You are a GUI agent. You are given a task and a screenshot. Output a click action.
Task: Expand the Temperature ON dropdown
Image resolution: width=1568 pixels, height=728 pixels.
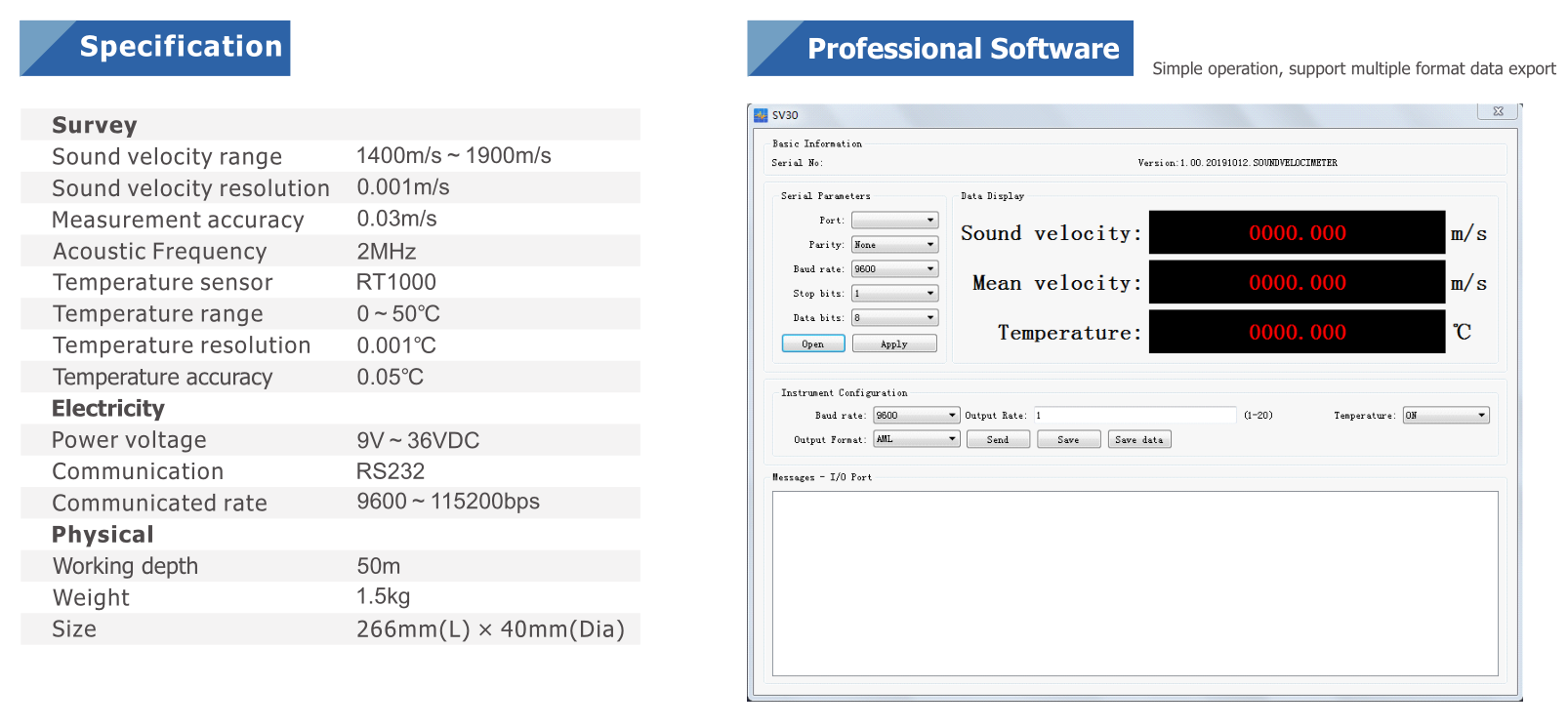pos(1445,416)
